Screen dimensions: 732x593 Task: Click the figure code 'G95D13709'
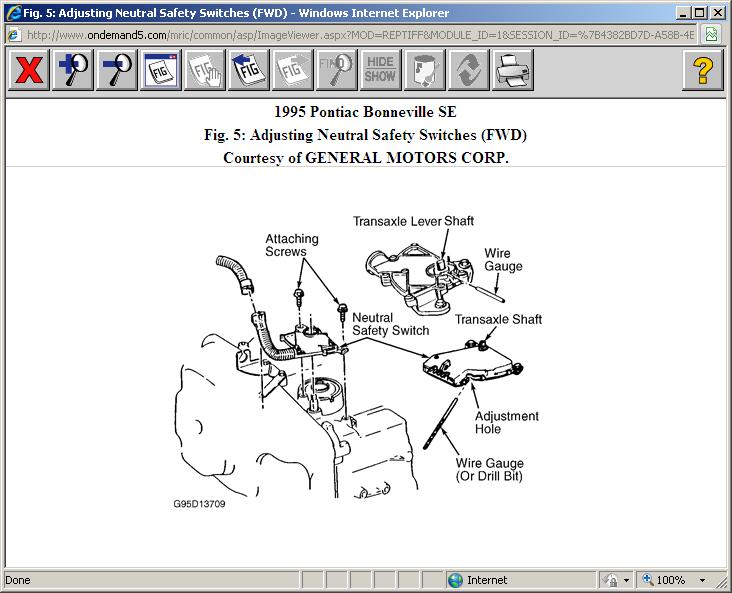coord(199,504)
